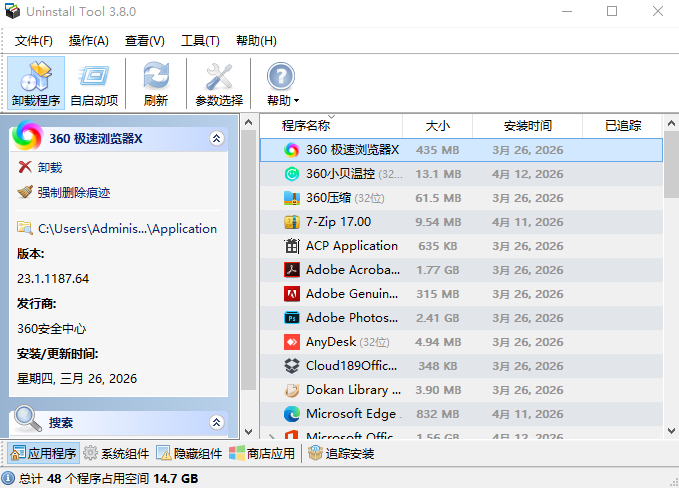679x488 pixels.
Task: Collapse the 搜索 search panel chevron
Action: 217,422
